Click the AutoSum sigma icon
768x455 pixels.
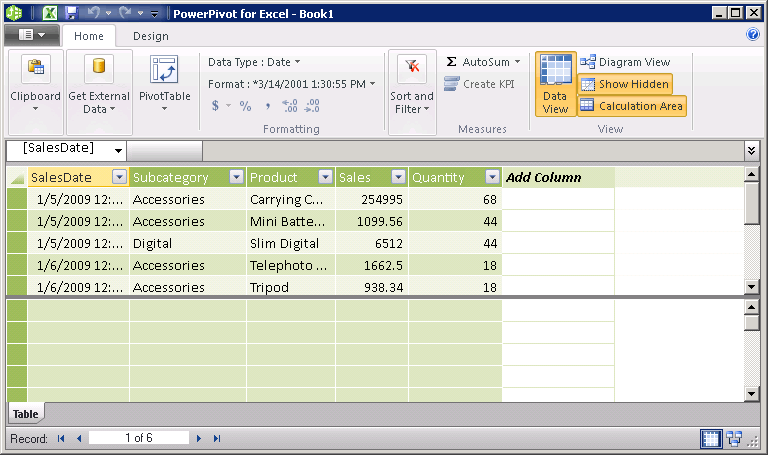(x=451, y=62)
